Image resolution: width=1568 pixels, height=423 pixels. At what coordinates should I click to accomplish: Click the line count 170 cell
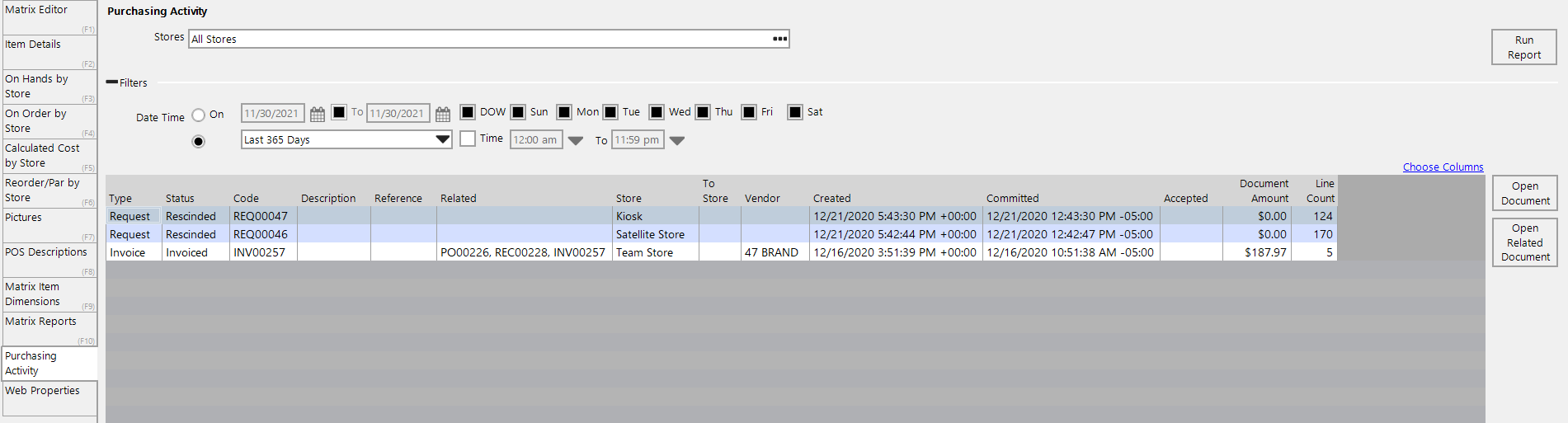1314,234
